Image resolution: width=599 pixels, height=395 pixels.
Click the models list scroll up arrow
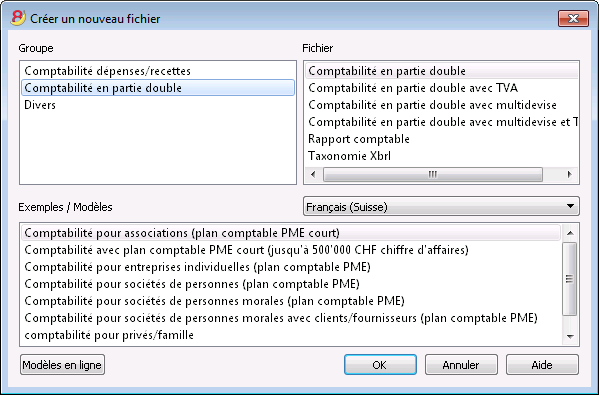[570, 233]
